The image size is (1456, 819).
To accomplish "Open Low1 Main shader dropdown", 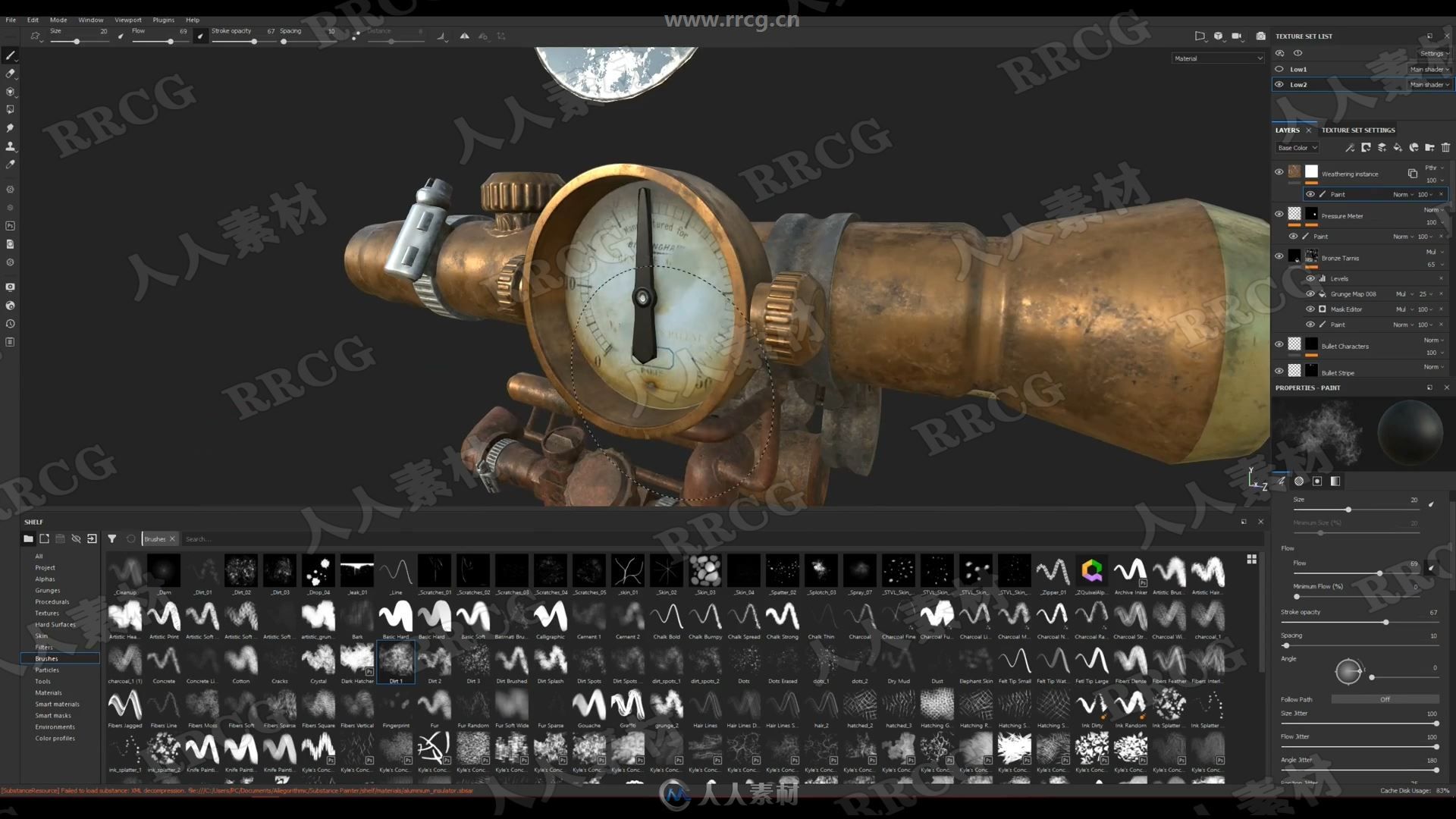I will (x=1429, y=69).
